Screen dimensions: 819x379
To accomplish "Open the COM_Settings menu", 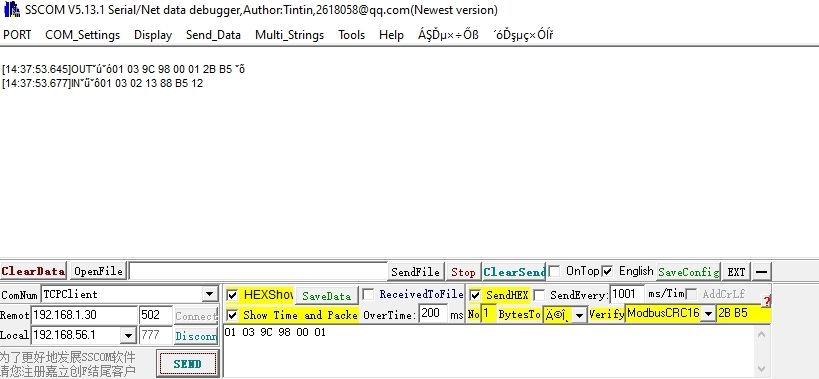I will click(83, 35).
